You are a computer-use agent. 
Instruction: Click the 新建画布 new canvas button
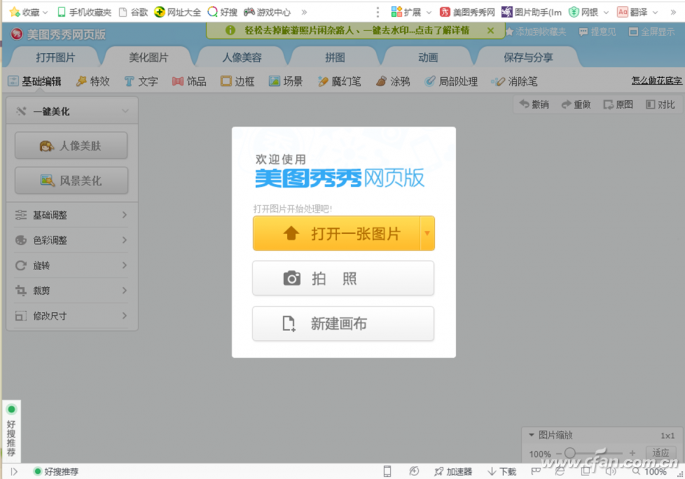[x=343, y=324]
